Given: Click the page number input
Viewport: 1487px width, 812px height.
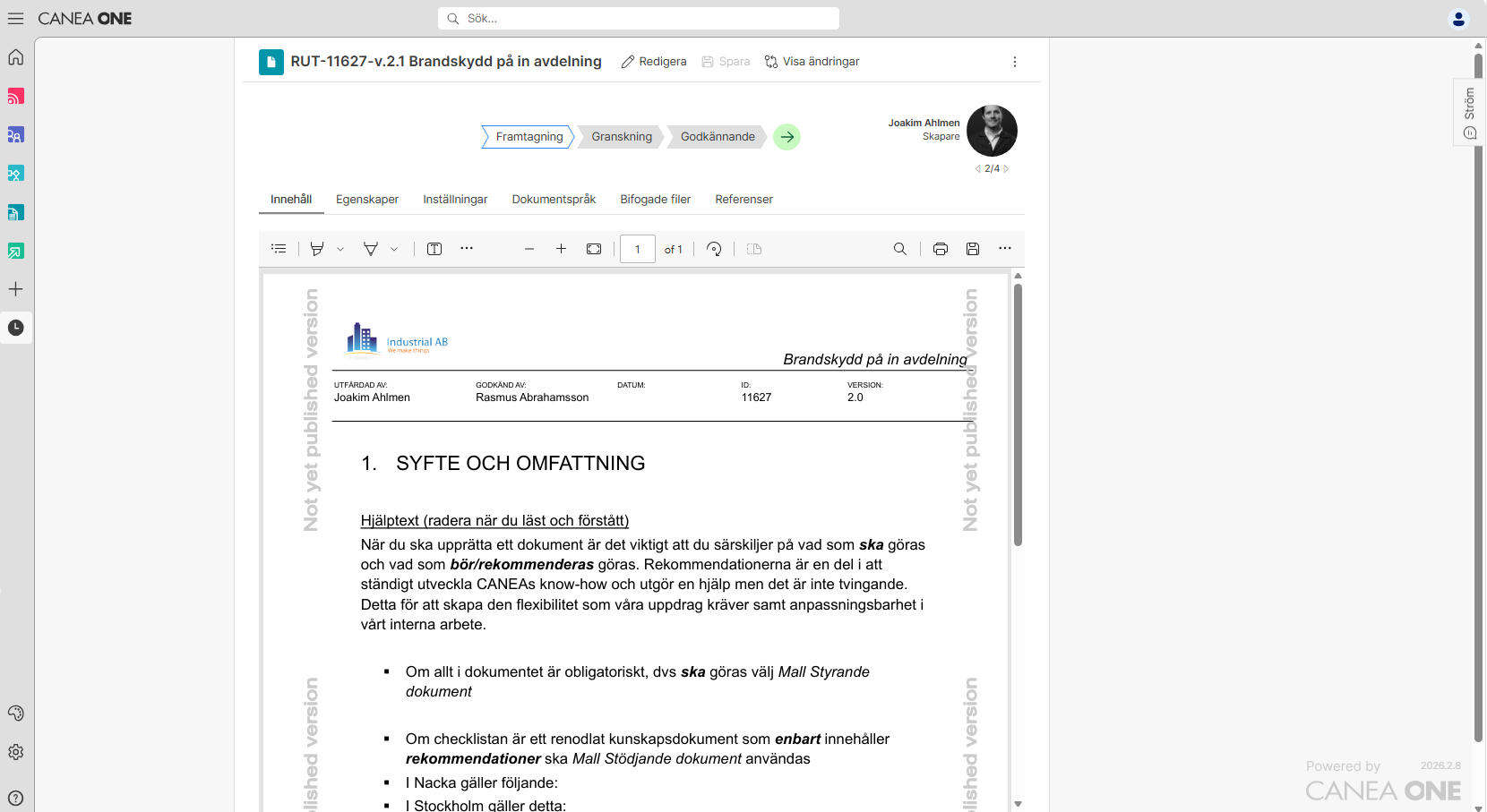Looking at the screenshot, I should pos(637,249).
